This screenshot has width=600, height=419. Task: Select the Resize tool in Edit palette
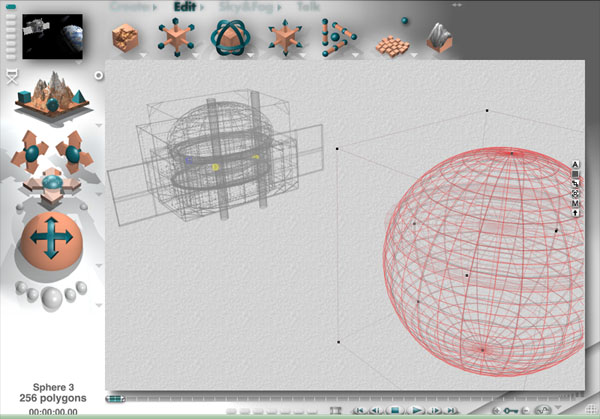[176, 35]
